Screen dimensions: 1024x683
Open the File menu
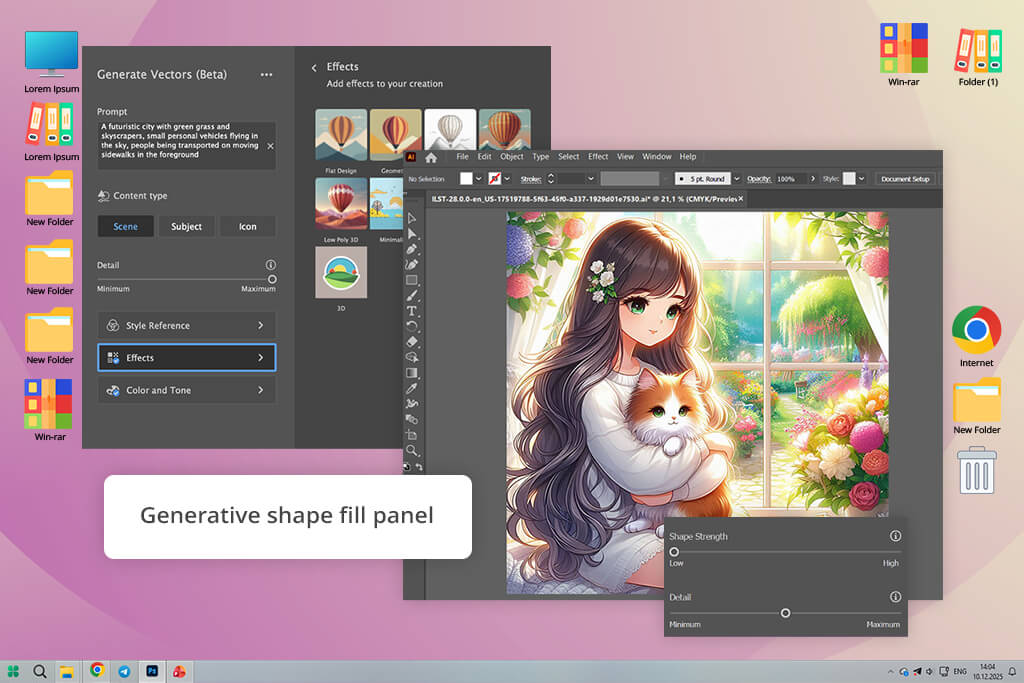click(462, 157)
